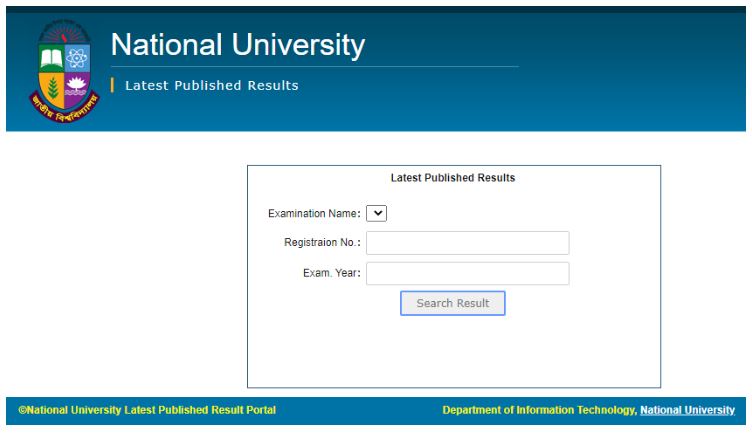752x434 pixels.
Task: Click the Exam. Year label
Action: pyautogui.click(x=331, y=274)
